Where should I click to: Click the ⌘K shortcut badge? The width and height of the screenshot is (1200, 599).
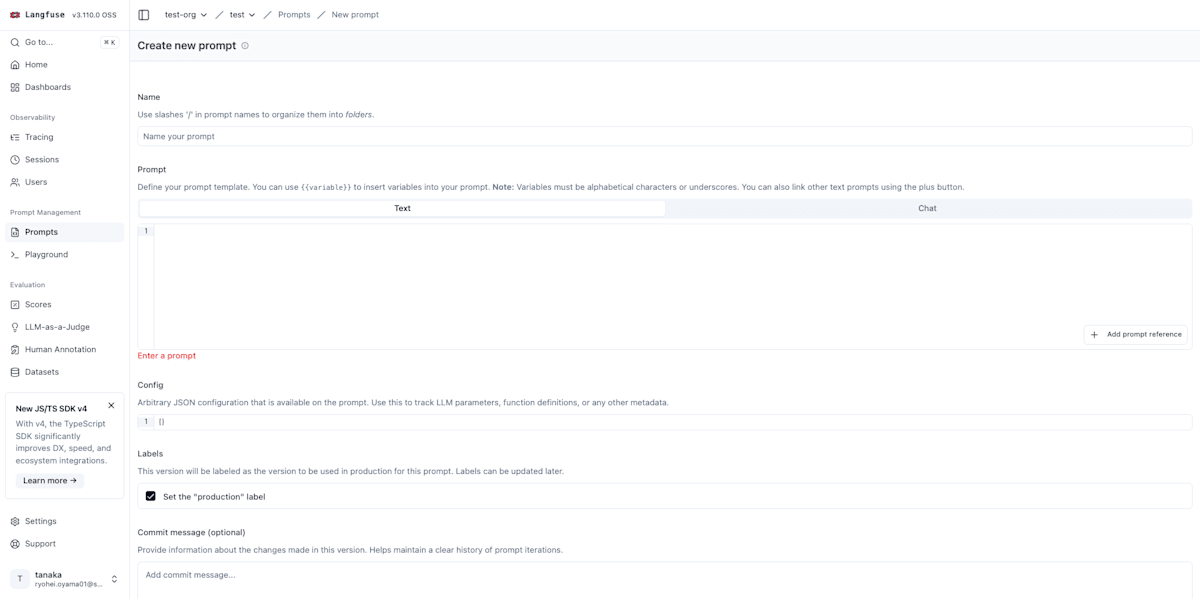[109, 43]
